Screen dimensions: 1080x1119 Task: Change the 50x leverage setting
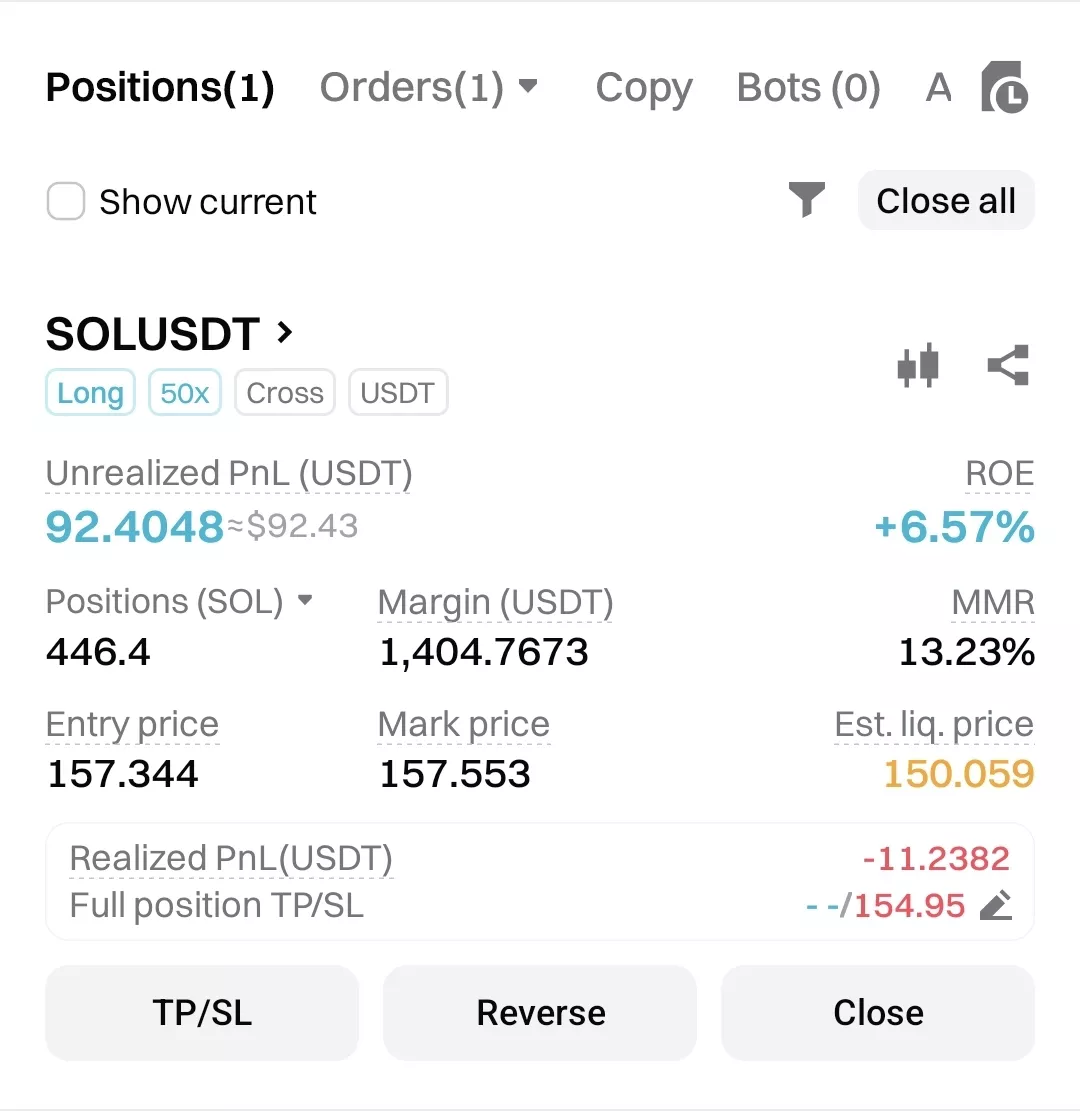pos(185,393)
